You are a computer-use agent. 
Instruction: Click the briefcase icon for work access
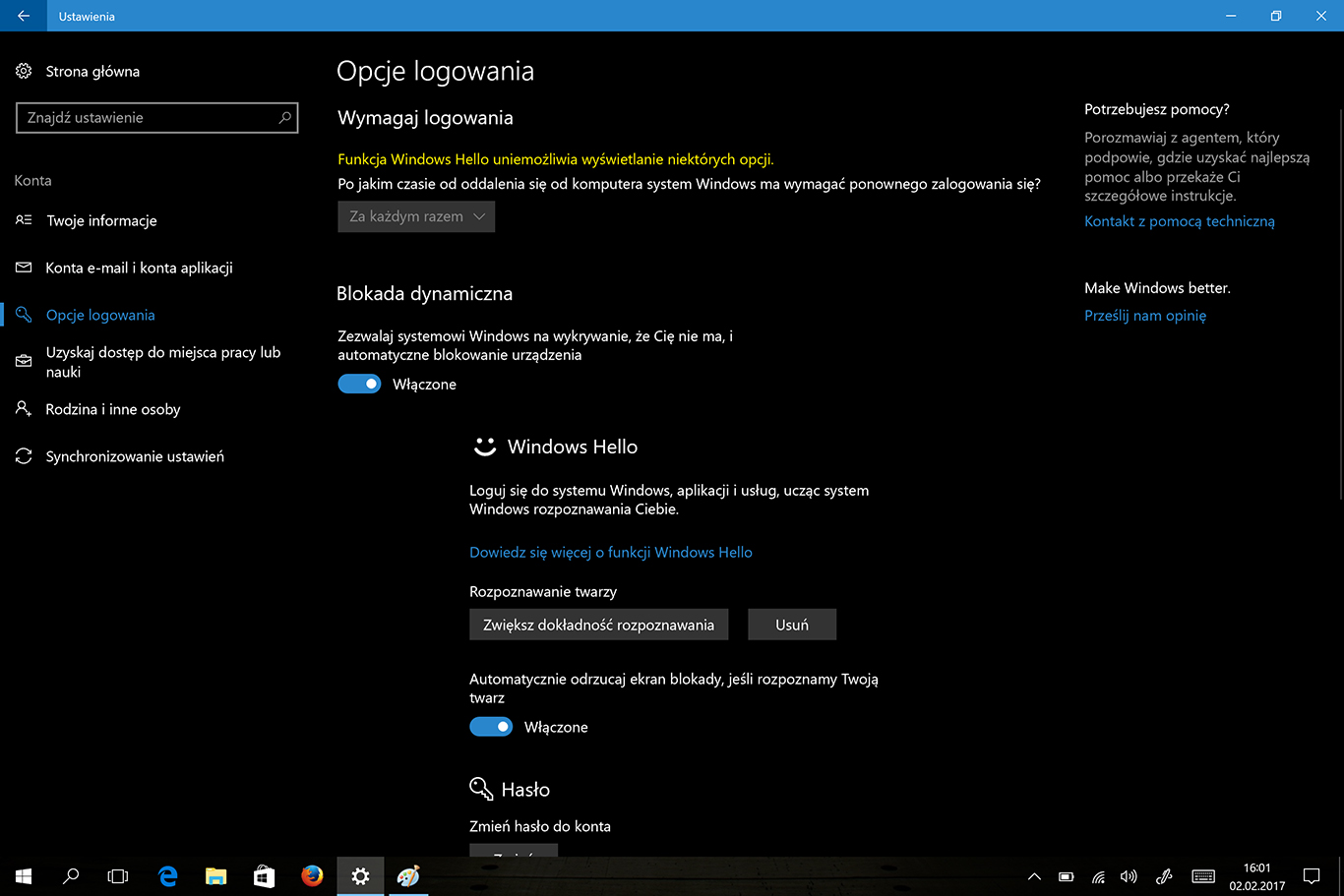click(24, 362)
